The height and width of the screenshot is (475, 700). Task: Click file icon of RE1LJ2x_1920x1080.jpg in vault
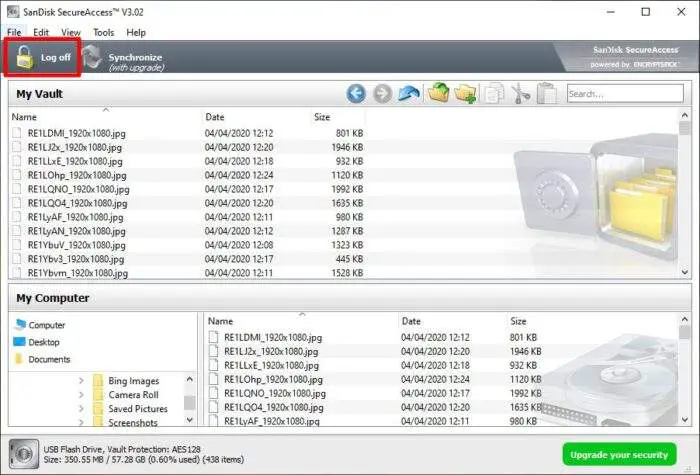[x=17, y=147]
